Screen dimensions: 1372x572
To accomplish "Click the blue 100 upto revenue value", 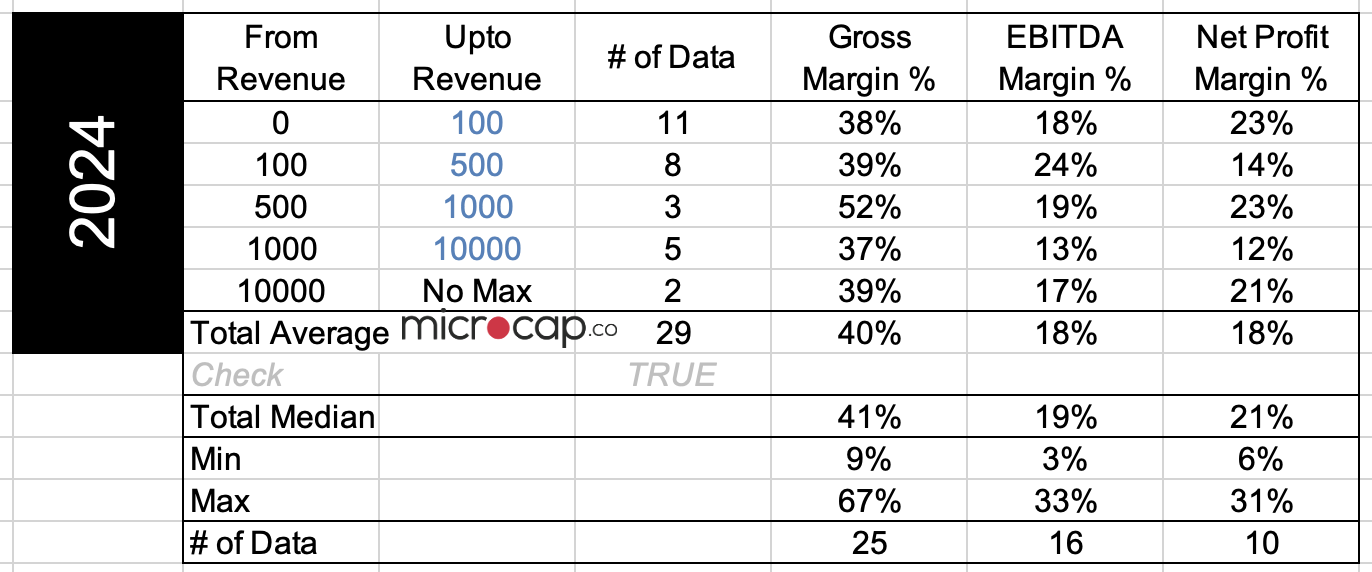I will [x=477, y=123].
